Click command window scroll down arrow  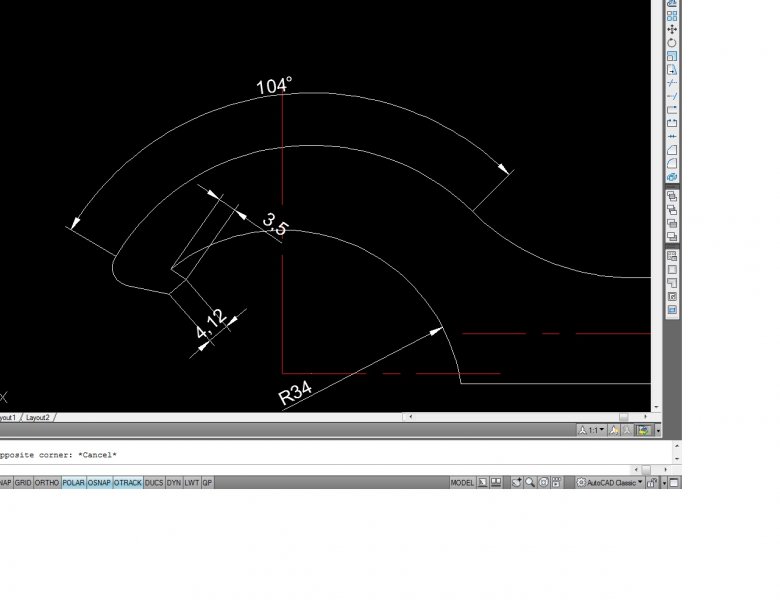(677, 459)
